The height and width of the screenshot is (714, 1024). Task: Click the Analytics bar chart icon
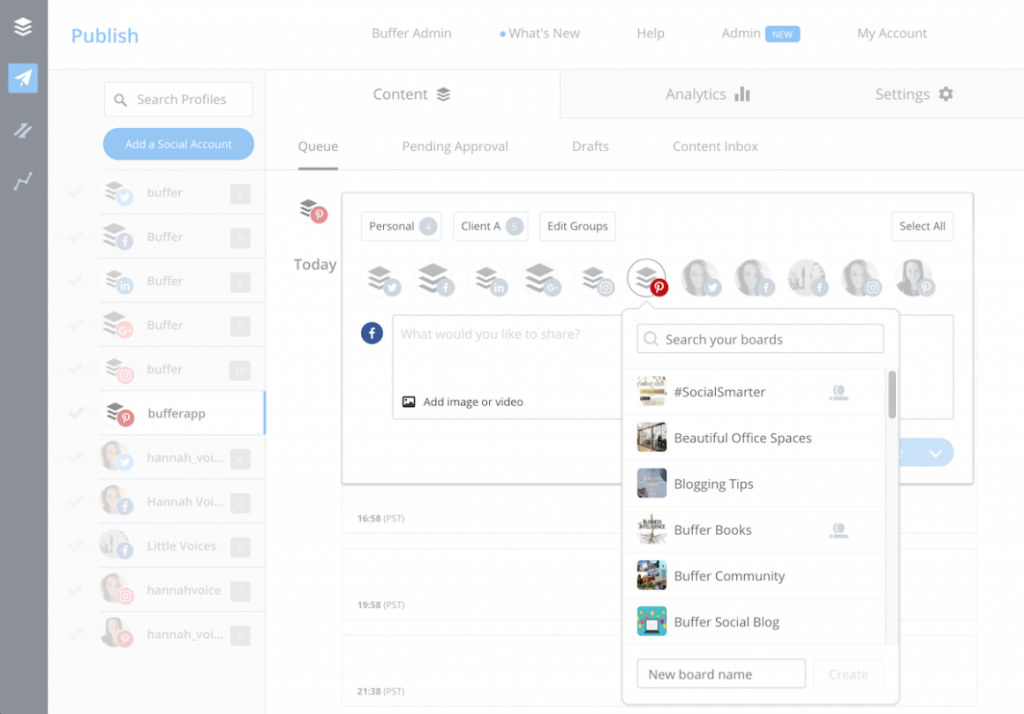coord(743,94)
